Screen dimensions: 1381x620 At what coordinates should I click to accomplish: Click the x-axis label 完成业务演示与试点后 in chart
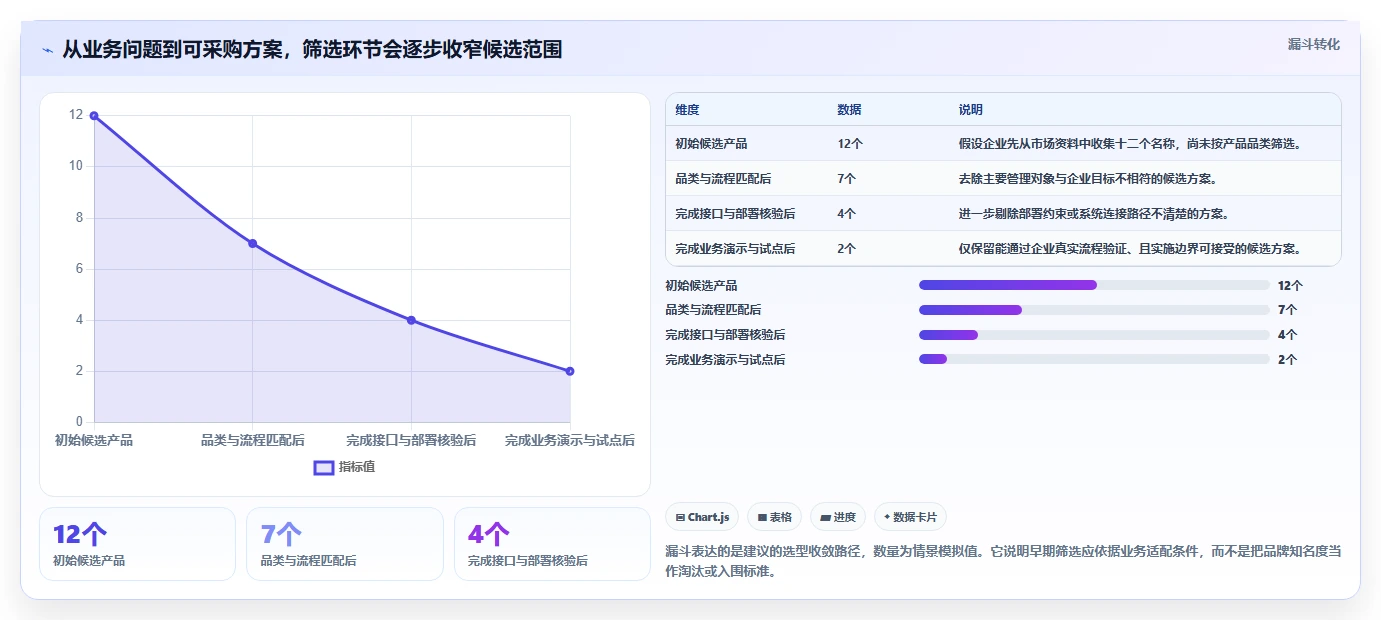(570, 440)
